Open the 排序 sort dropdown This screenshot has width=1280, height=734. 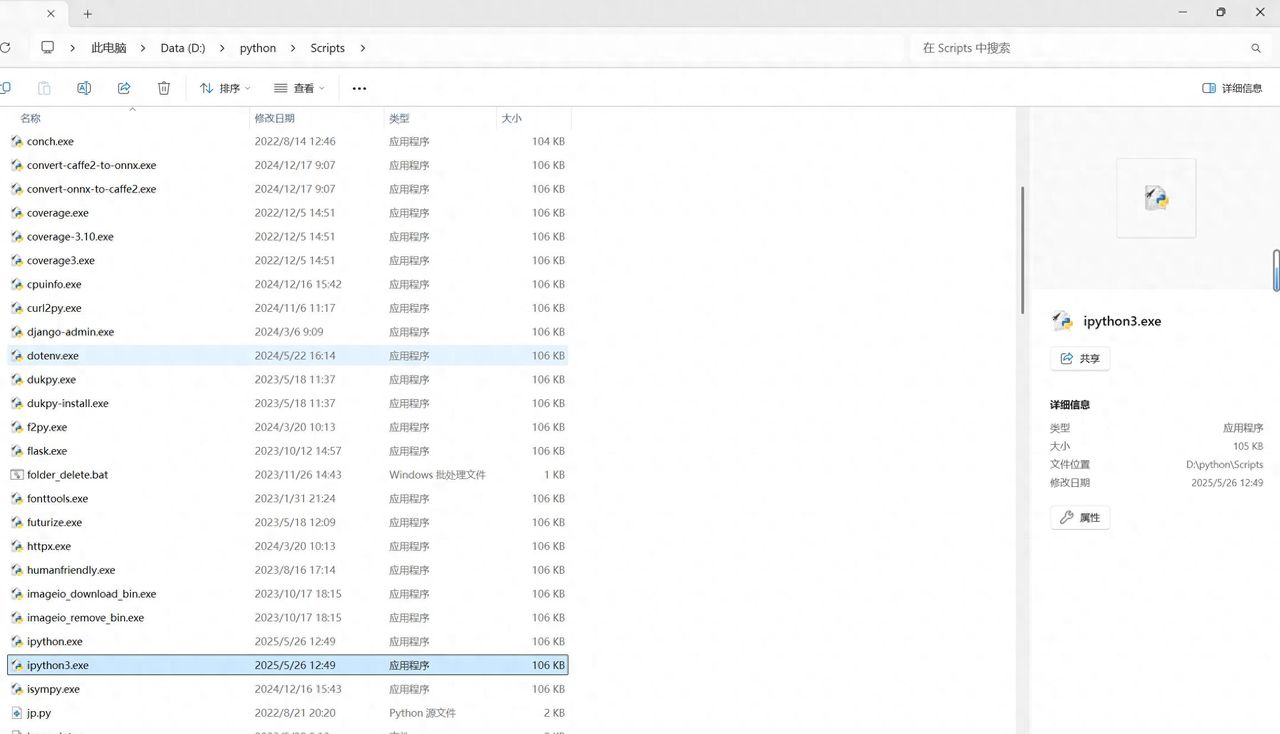(225, 88)
